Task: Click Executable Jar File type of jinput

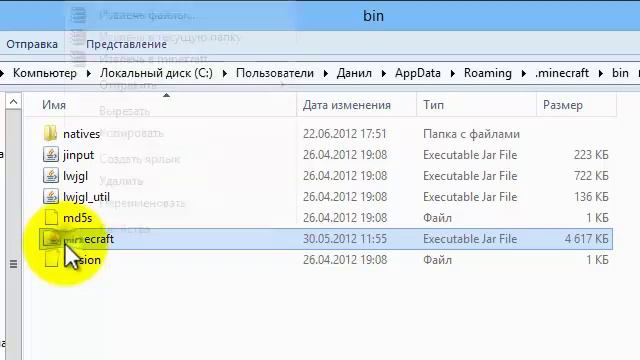Action: [470, 155]
